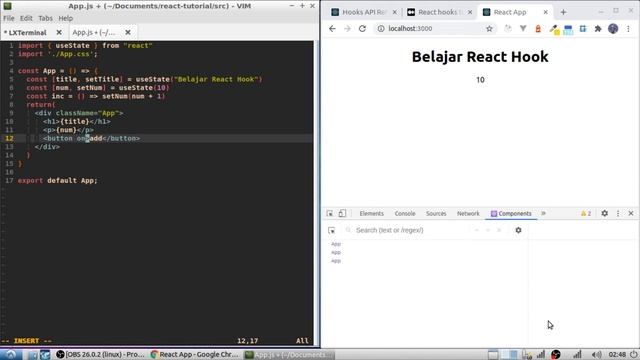Open LXDE start menu on taskbar

10,354
